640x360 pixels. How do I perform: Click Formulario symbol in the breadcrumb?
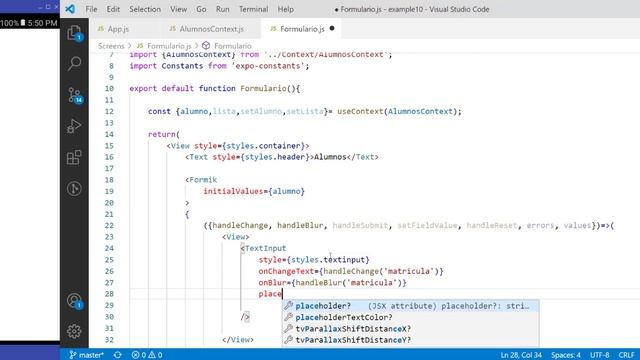coord(233,46)
